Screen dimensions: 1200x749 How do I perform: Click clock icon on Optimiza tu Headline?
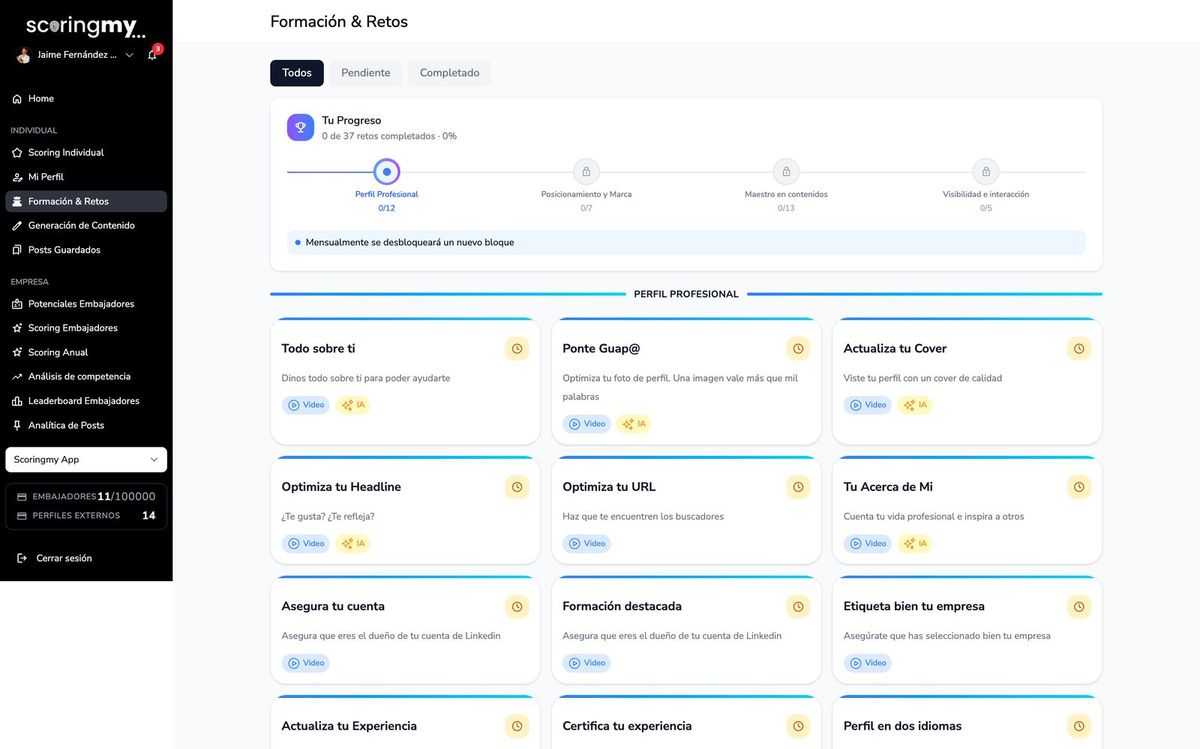tap(517, 487)
